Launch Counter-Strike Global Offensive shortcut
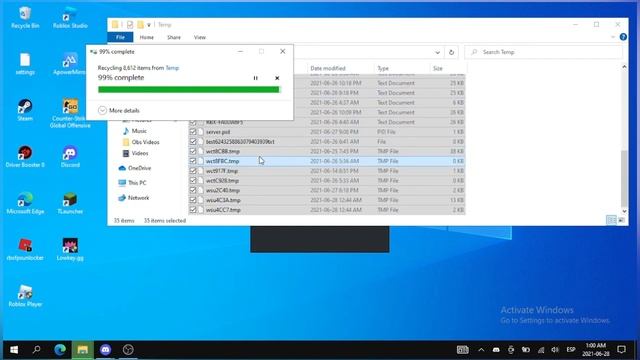The image size is (640, 360). 70,113
